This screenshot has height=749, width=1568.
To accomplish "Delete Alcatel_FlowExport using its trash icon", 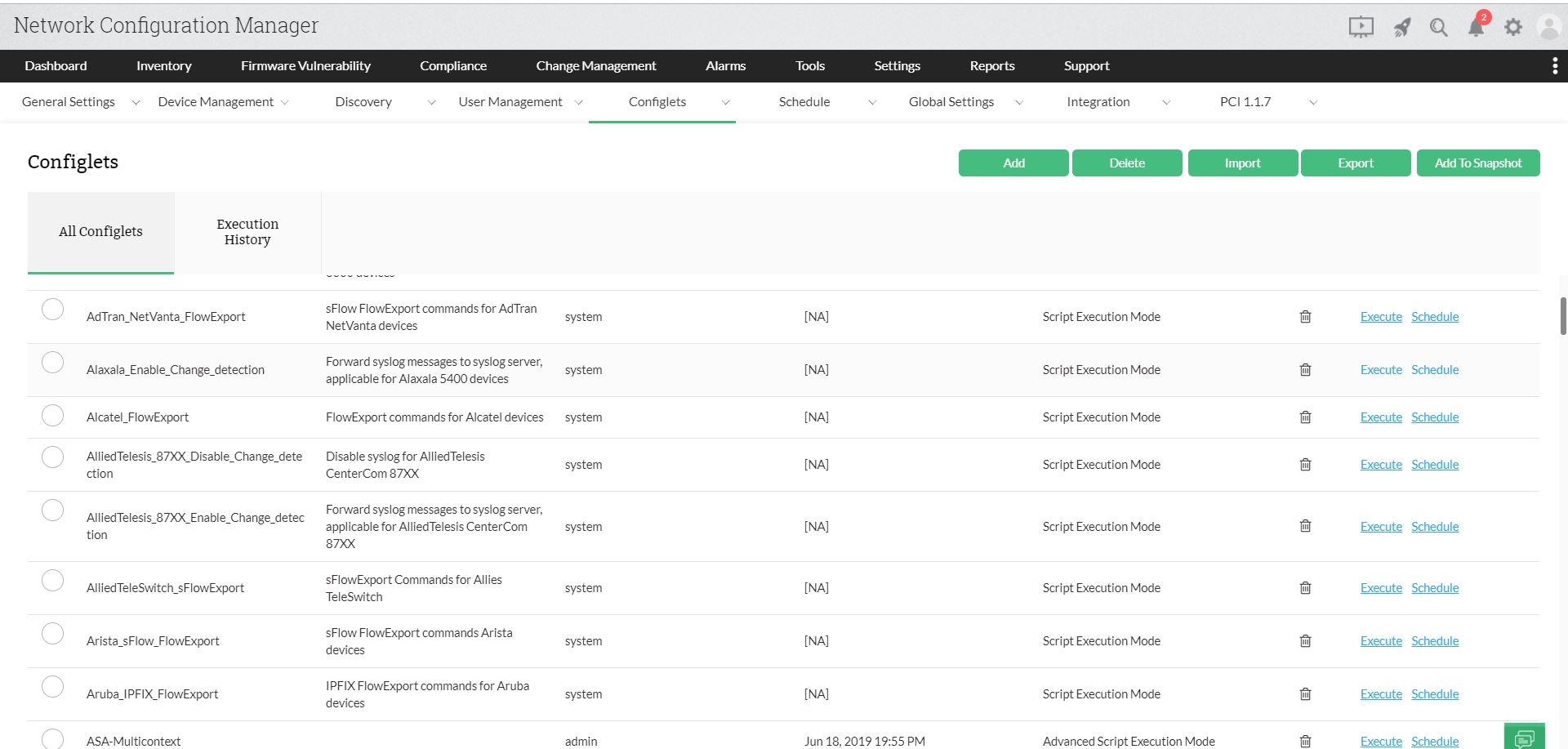I will tap(1305, 417).
